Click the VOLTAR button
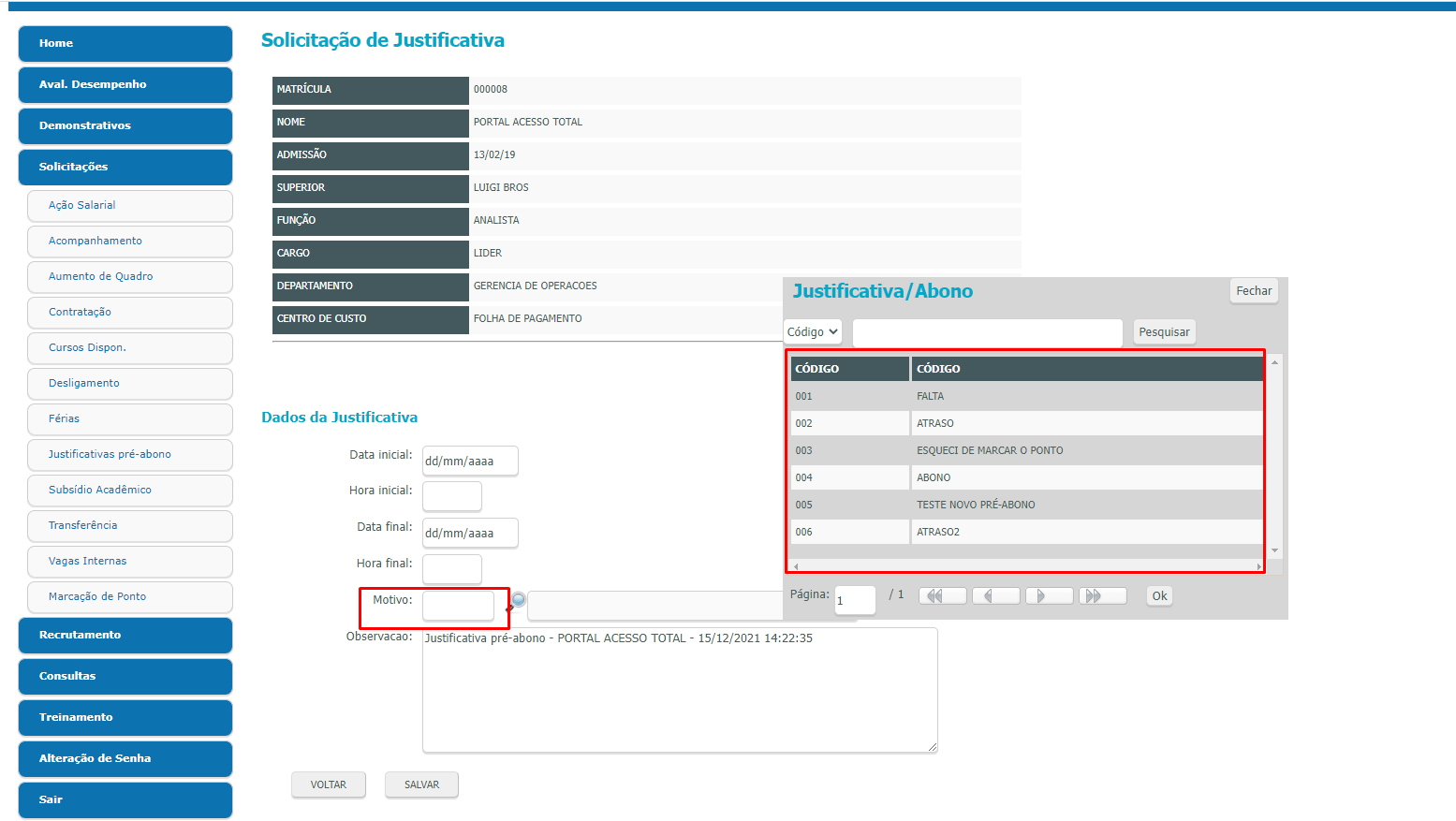1456x821 pixels. point(329,784)
